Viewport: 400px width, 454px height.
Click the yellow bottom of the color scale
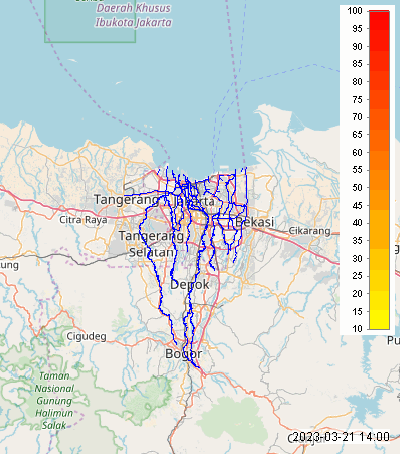coord(379,320)
